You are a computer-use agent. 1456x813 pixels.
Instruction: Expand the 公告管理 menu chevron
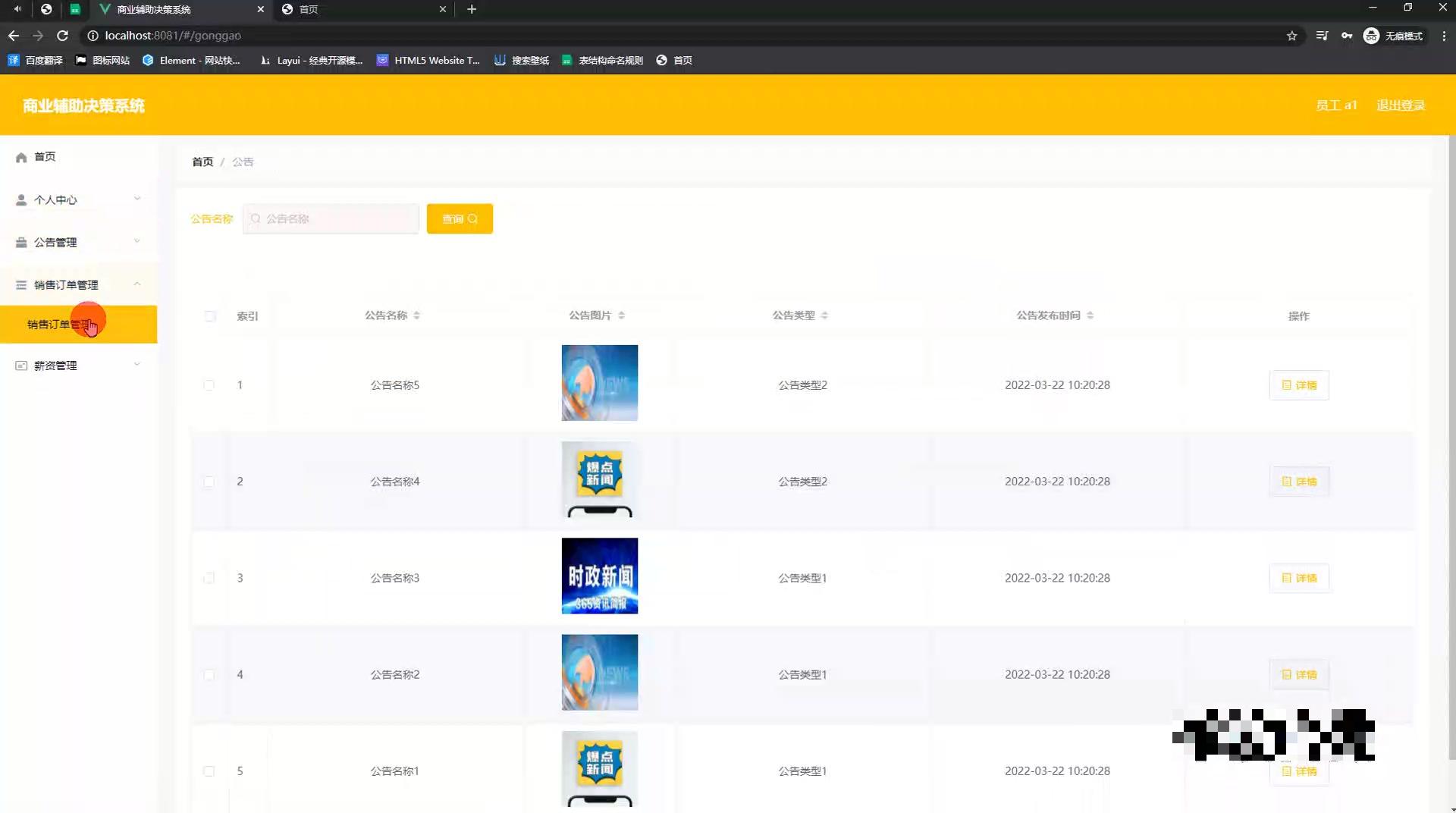137,241
